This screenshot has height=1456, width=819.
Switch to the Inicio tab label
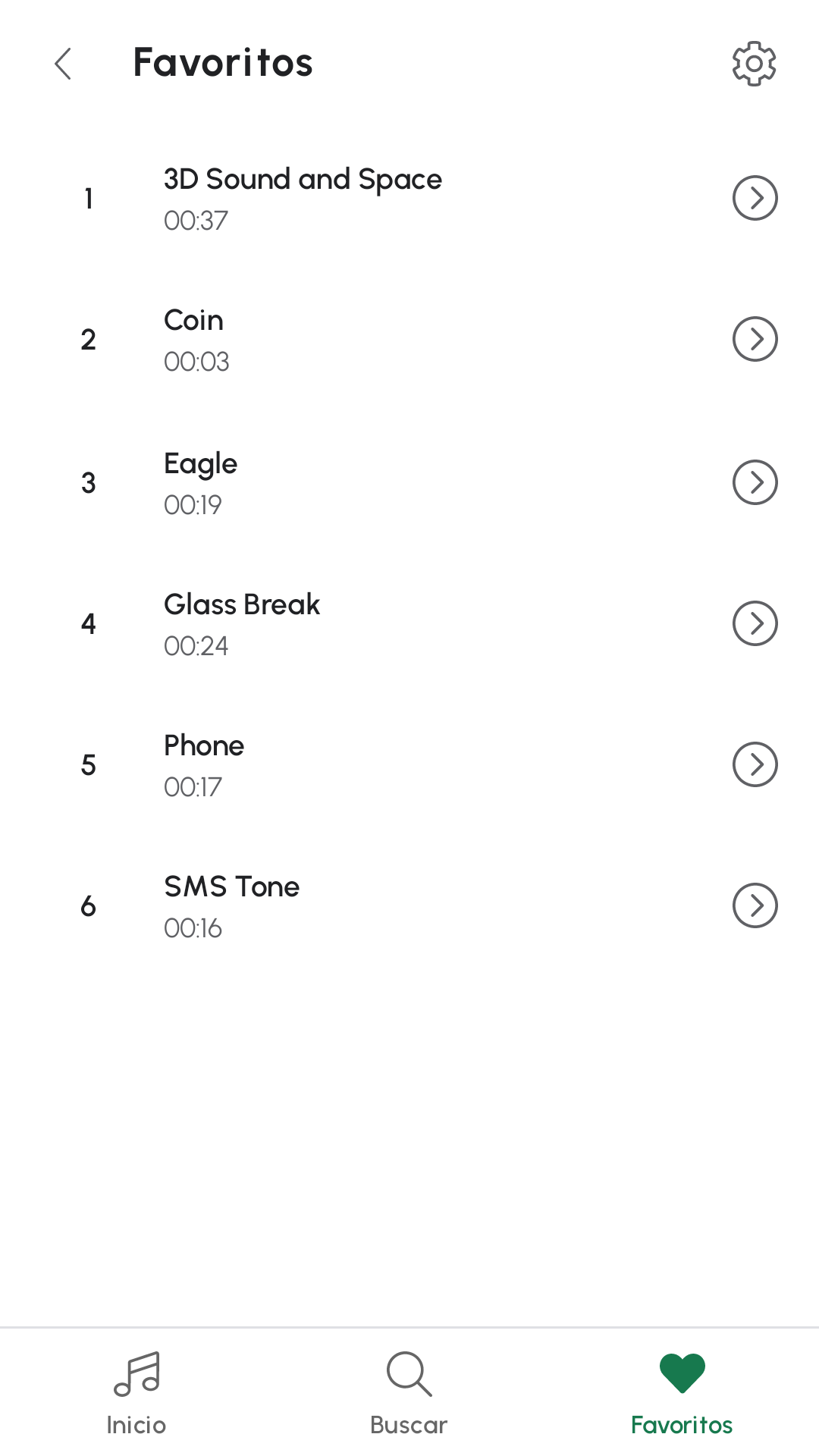136,1426
